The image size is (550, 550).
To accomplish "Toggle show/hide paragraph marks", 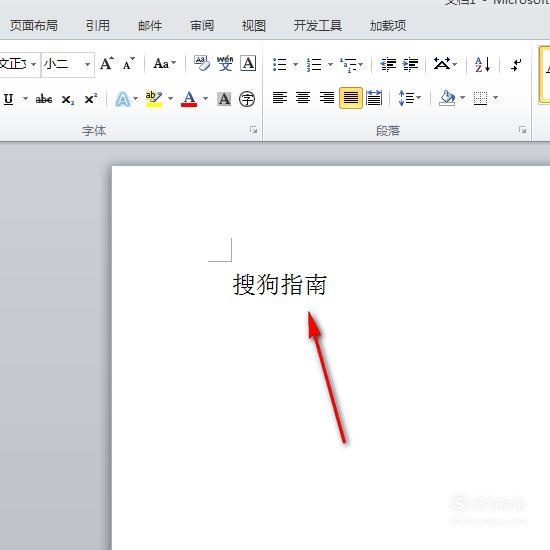I will coord(516,65).
